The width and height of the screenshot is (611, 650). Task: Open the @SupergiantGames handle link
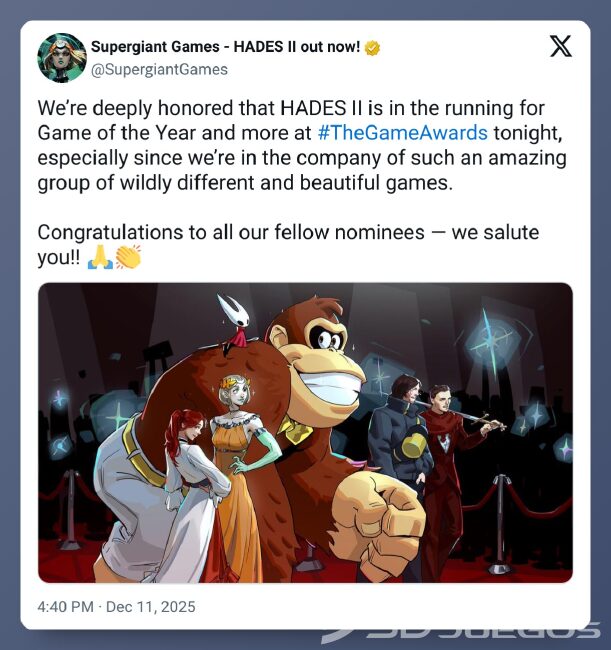pyautogui.click(x=159, y=69)
